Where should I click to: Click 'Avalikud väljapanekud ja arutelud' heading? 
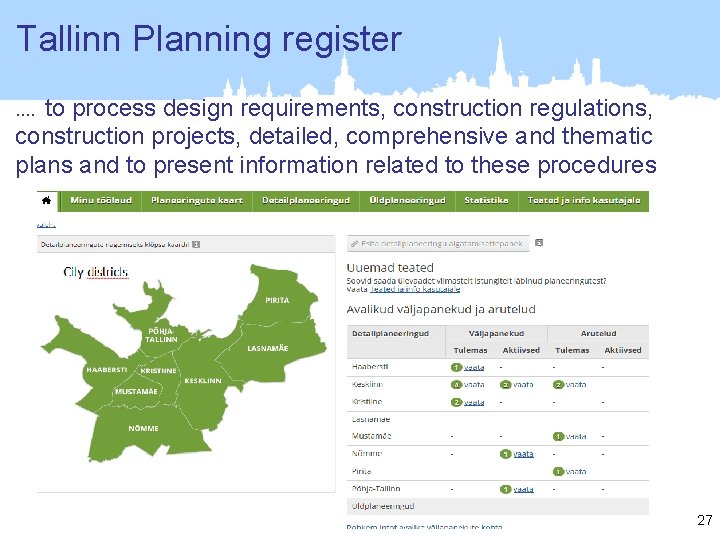point(441,309)
